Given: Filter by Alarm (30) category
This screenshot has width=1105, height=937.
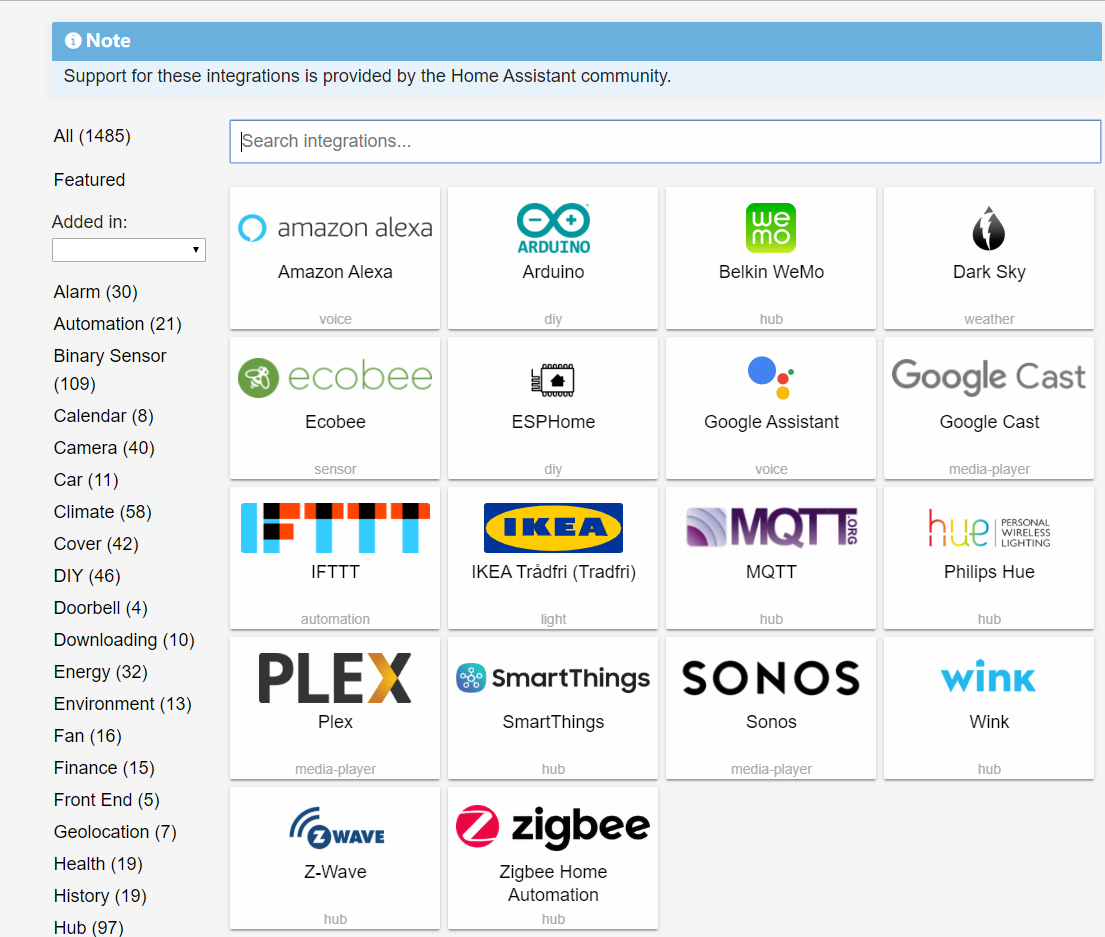Looking at the screenshot, I should point(96,292).
